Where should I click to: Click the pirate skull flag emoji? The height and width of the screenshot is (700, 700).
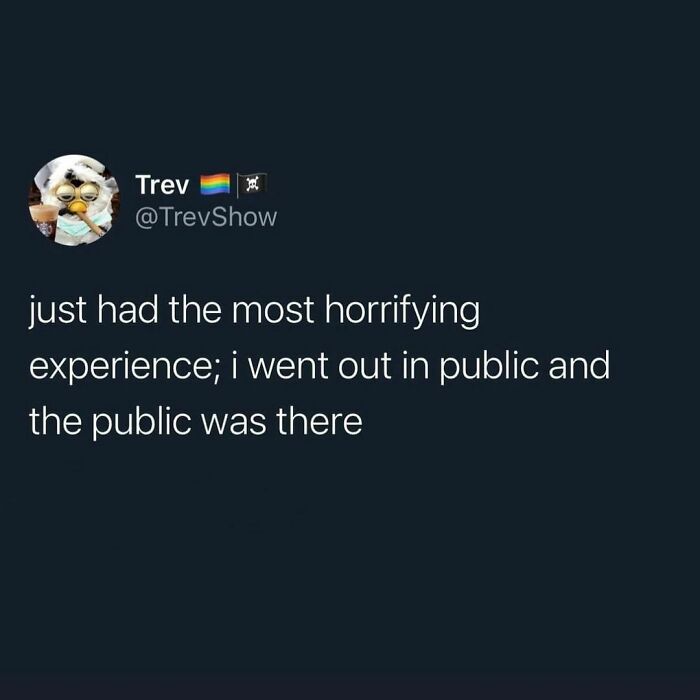pos(252,184)
